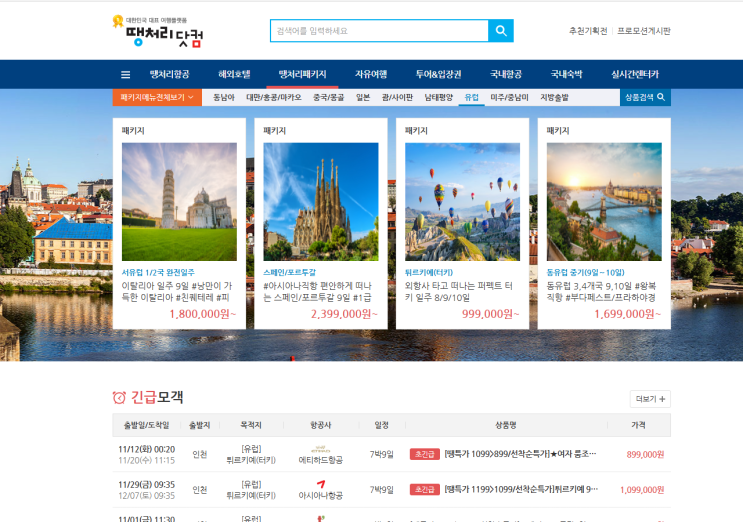The height and width of the screenshot is (522, 743).
Task: Open the 스페인/포르투갈 title link
Action: coord(290,272)
